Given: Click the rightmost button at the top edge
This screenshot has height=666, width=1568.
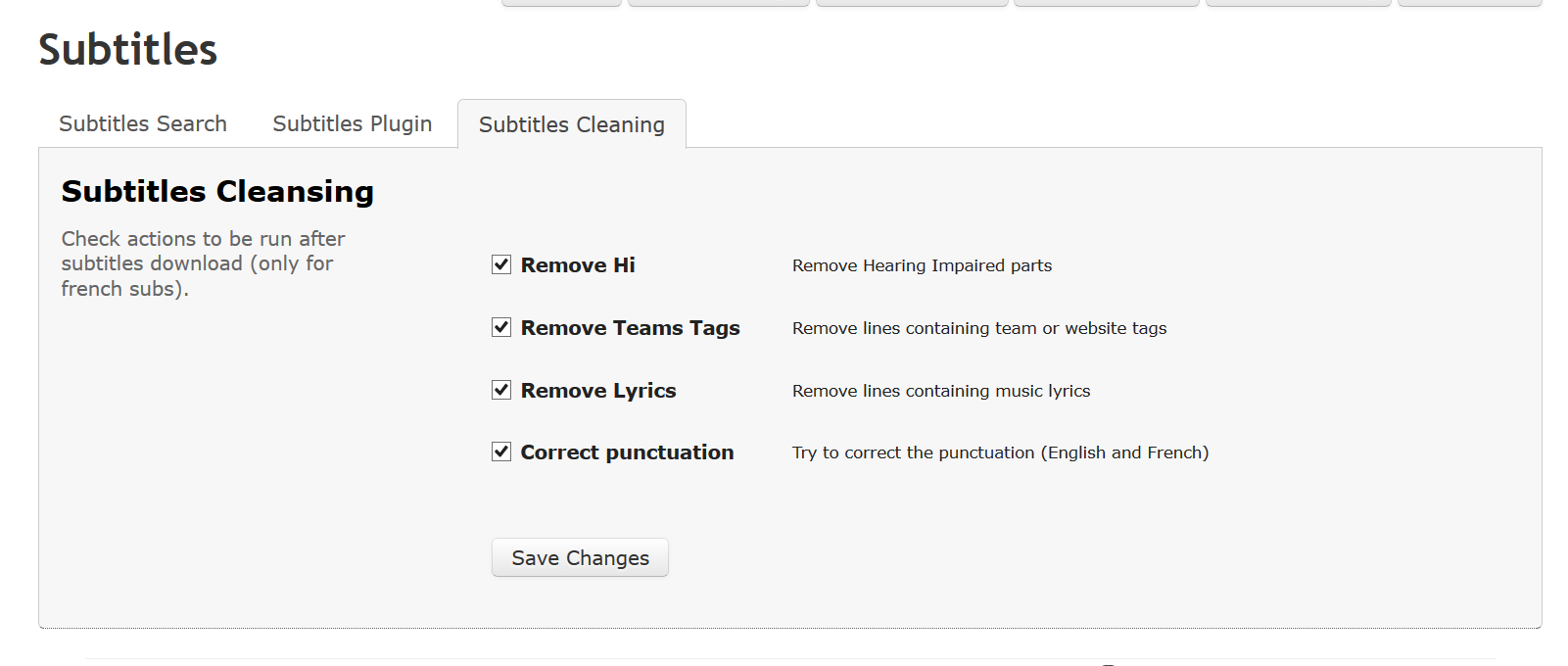Looking at the screenshot, I should point(1469,3).
